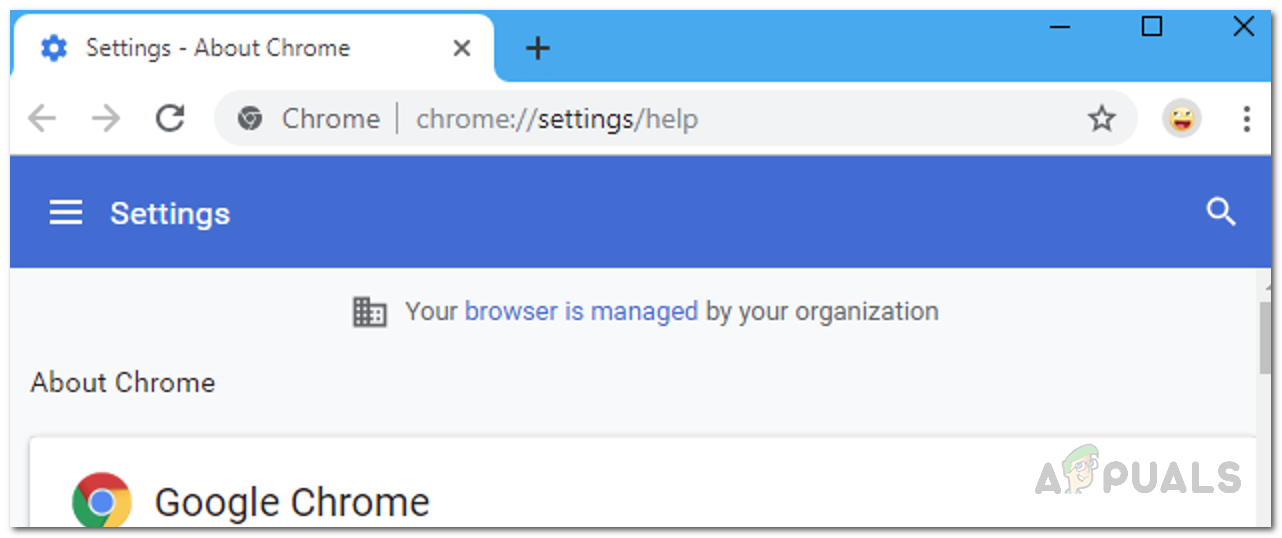
Task: Go back to the previous page
Action: 42,119
